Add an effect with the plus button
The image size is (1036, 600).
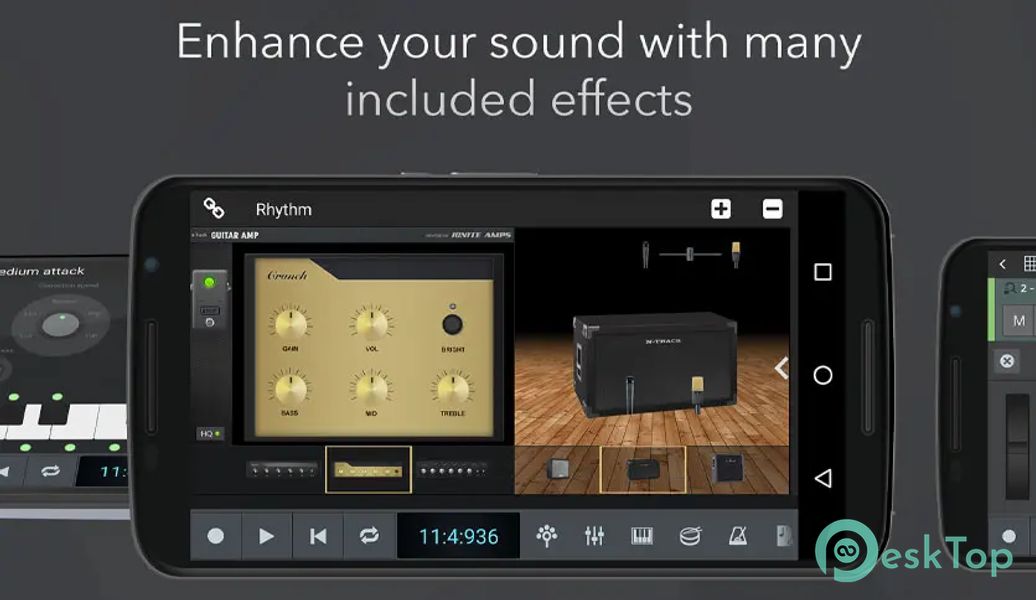click(x=721, y=209)
